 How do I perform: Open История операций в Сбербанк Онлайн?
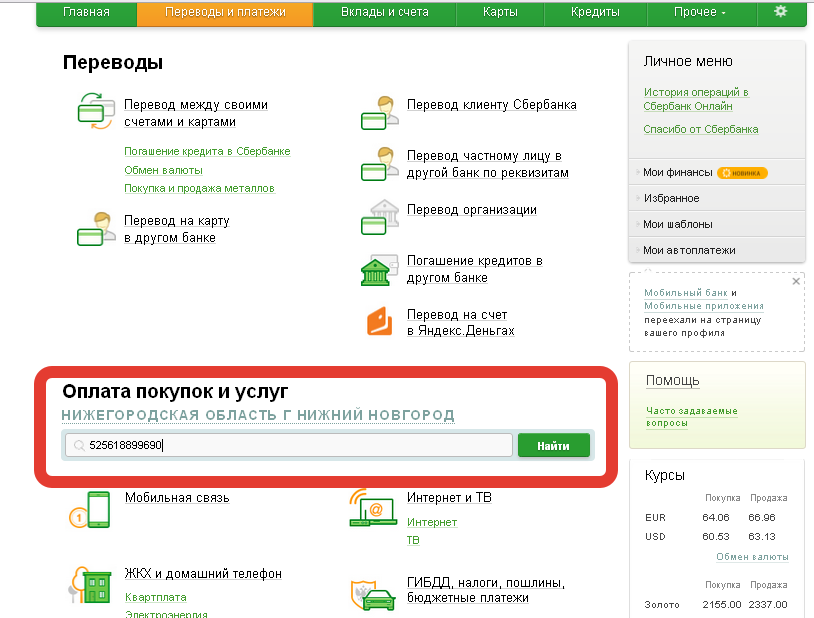coord(696,99)
